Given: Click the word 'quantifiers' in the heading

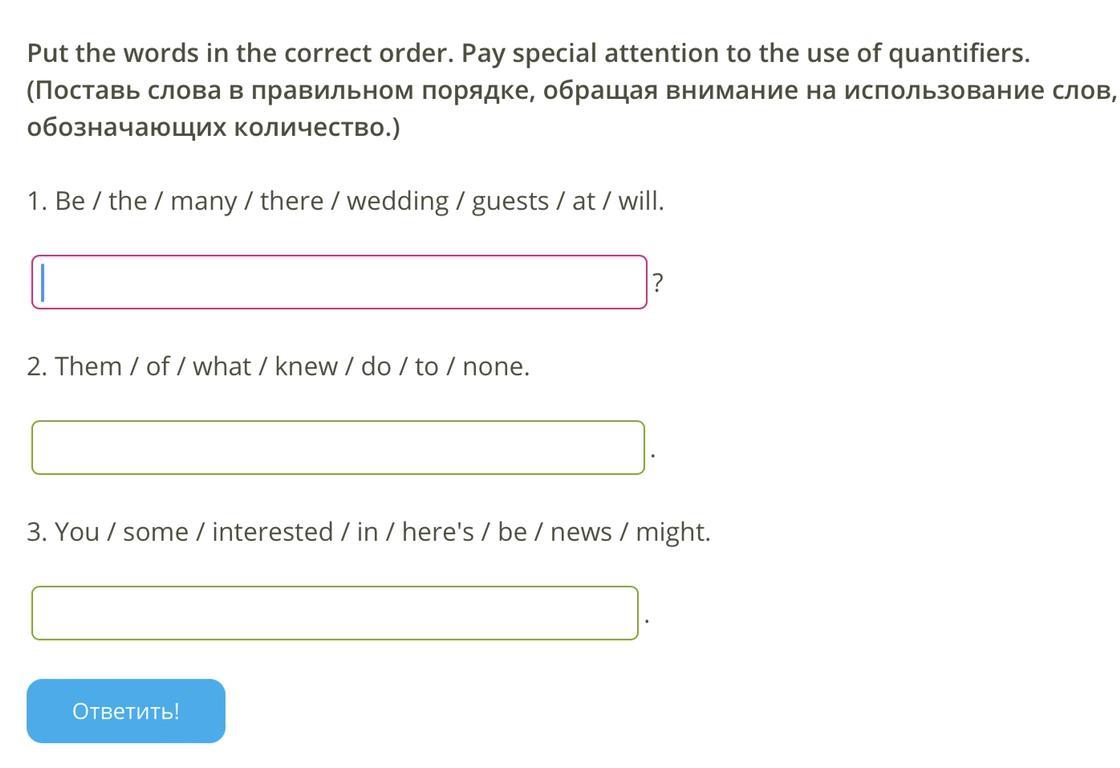Looking at the screenshot, I should coord(957,53).
